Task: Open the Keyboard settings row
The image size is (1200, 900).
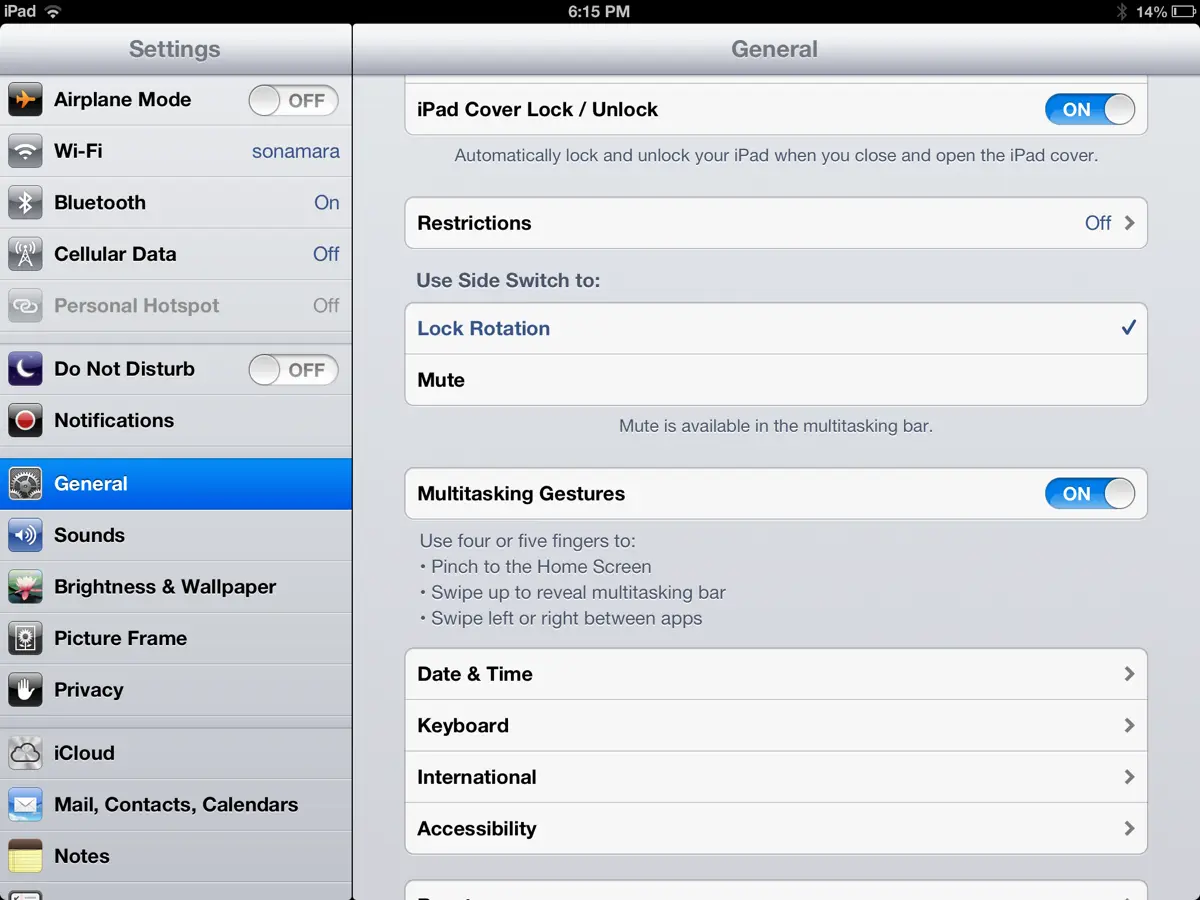Action: click(x=775, y=726)
